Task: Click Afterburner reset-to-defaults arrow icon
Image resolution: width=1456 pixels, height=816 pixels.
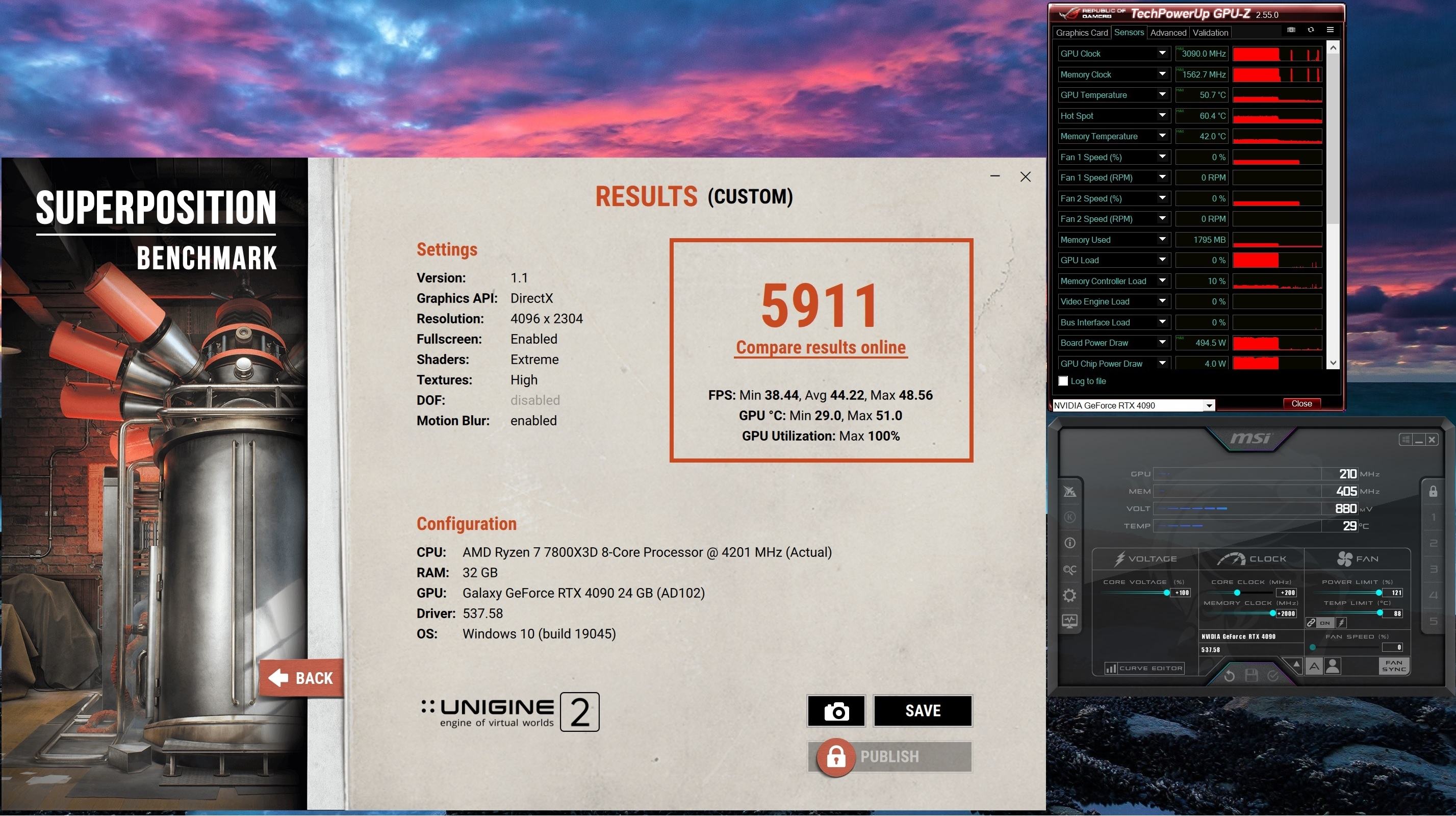Action: 1230,675
